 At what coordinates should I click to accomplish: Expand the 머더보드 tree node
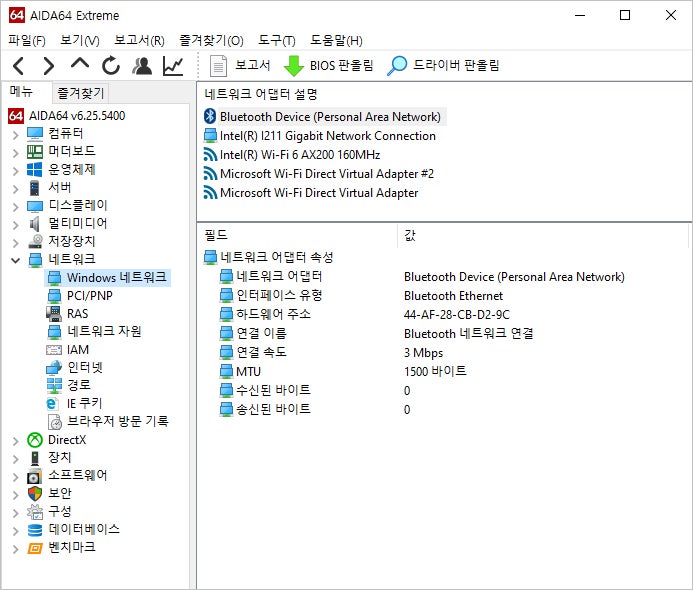click(15, 152)
